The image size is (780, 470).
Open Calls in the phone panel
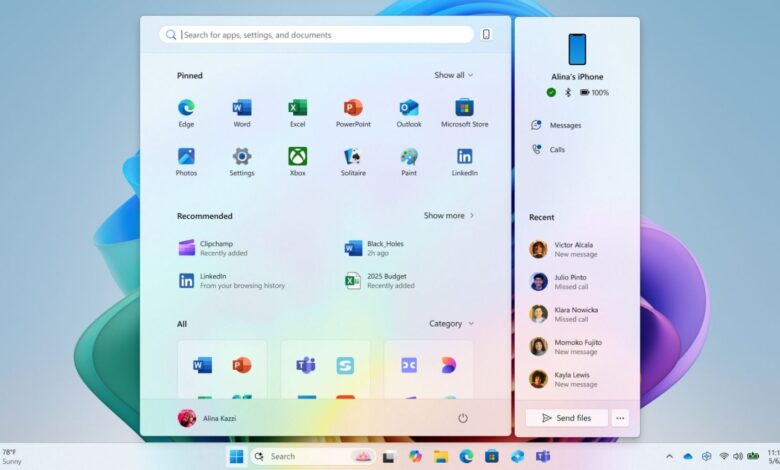click(x=548, y=149)
